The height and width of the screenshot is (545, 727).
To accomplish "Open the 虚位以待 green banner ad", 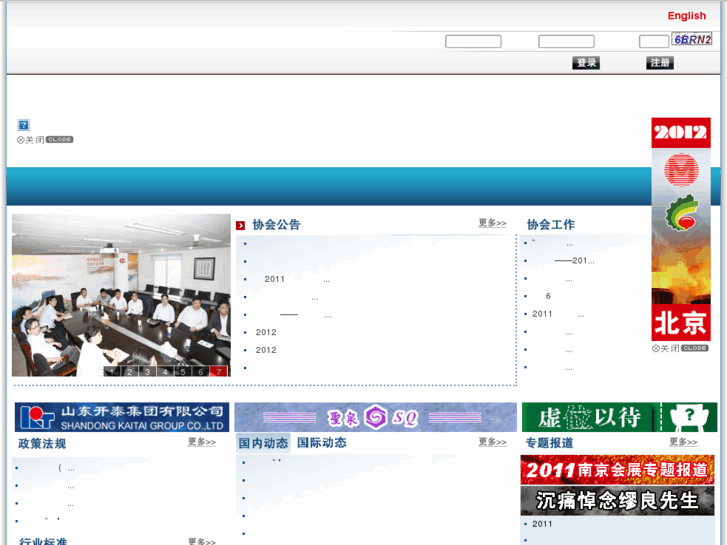I will (x=619, y=417).
